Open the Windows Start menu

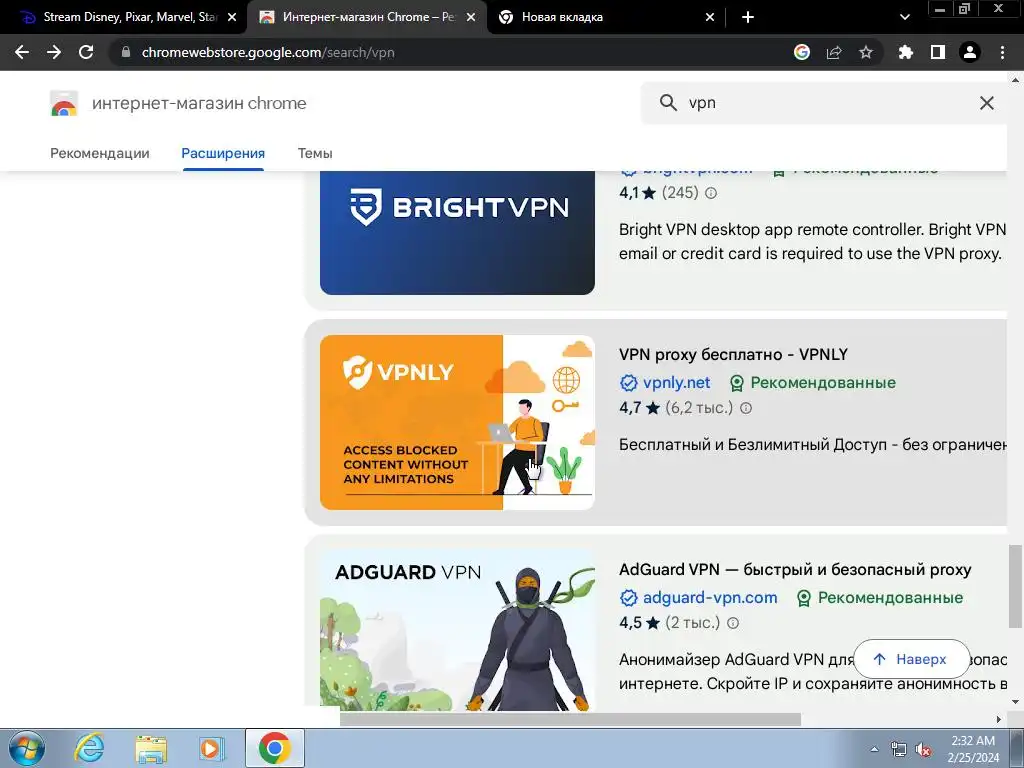point(26,748)
